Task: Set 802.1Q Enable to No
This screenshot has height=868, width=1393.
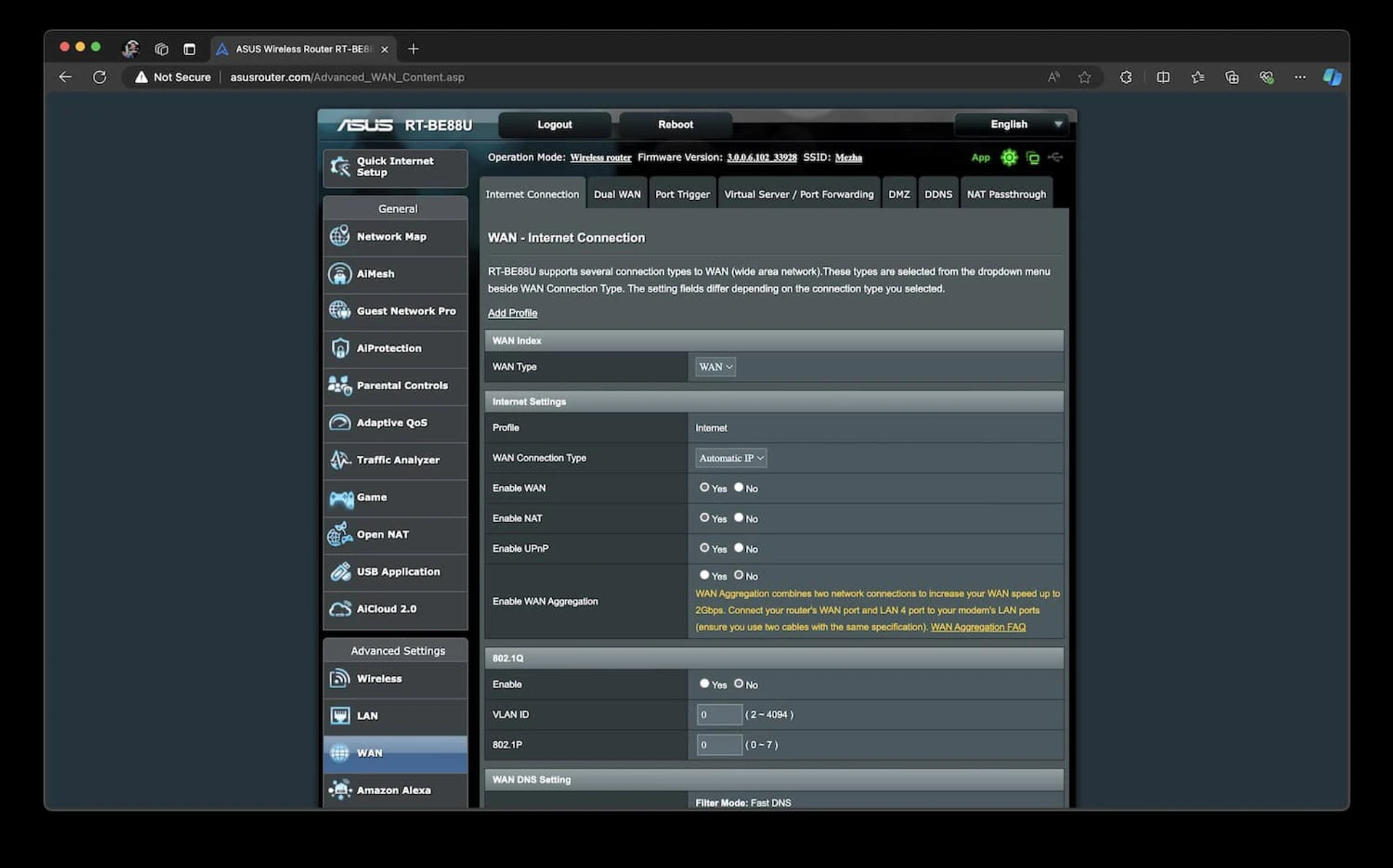Action: pyautogui.click(x=739, y=684)
